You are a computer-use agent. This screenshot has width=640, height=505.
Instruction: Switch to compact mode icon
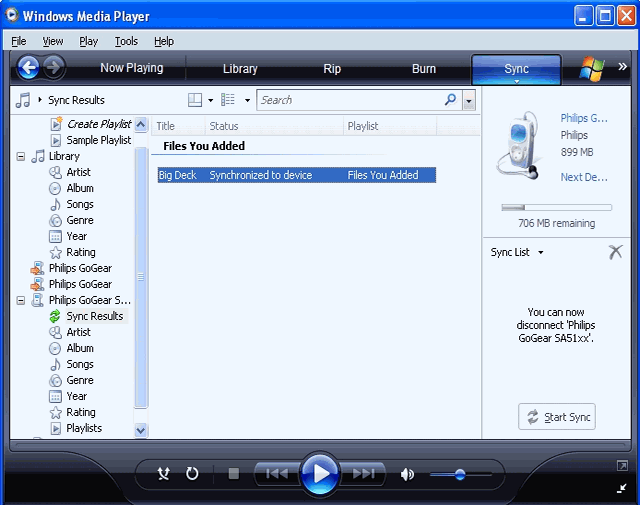622,488
